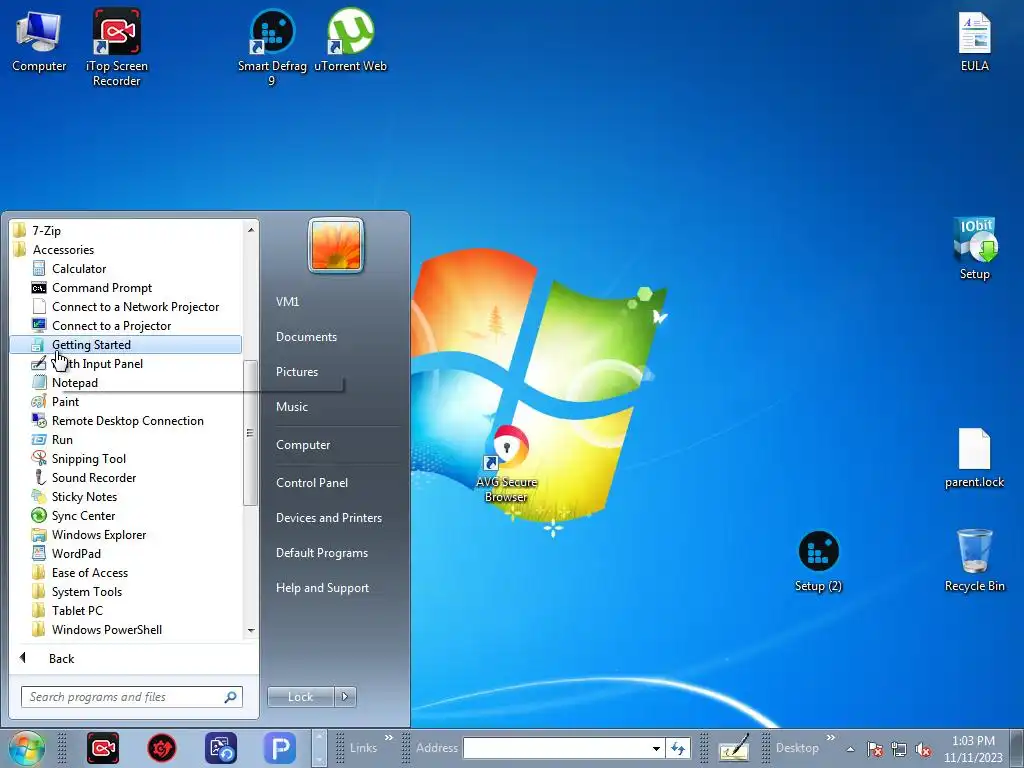Viewport: 1024px width, 768px height.
Task: Open the shutdown options arrow beside Lock
Action: (345, 697)
